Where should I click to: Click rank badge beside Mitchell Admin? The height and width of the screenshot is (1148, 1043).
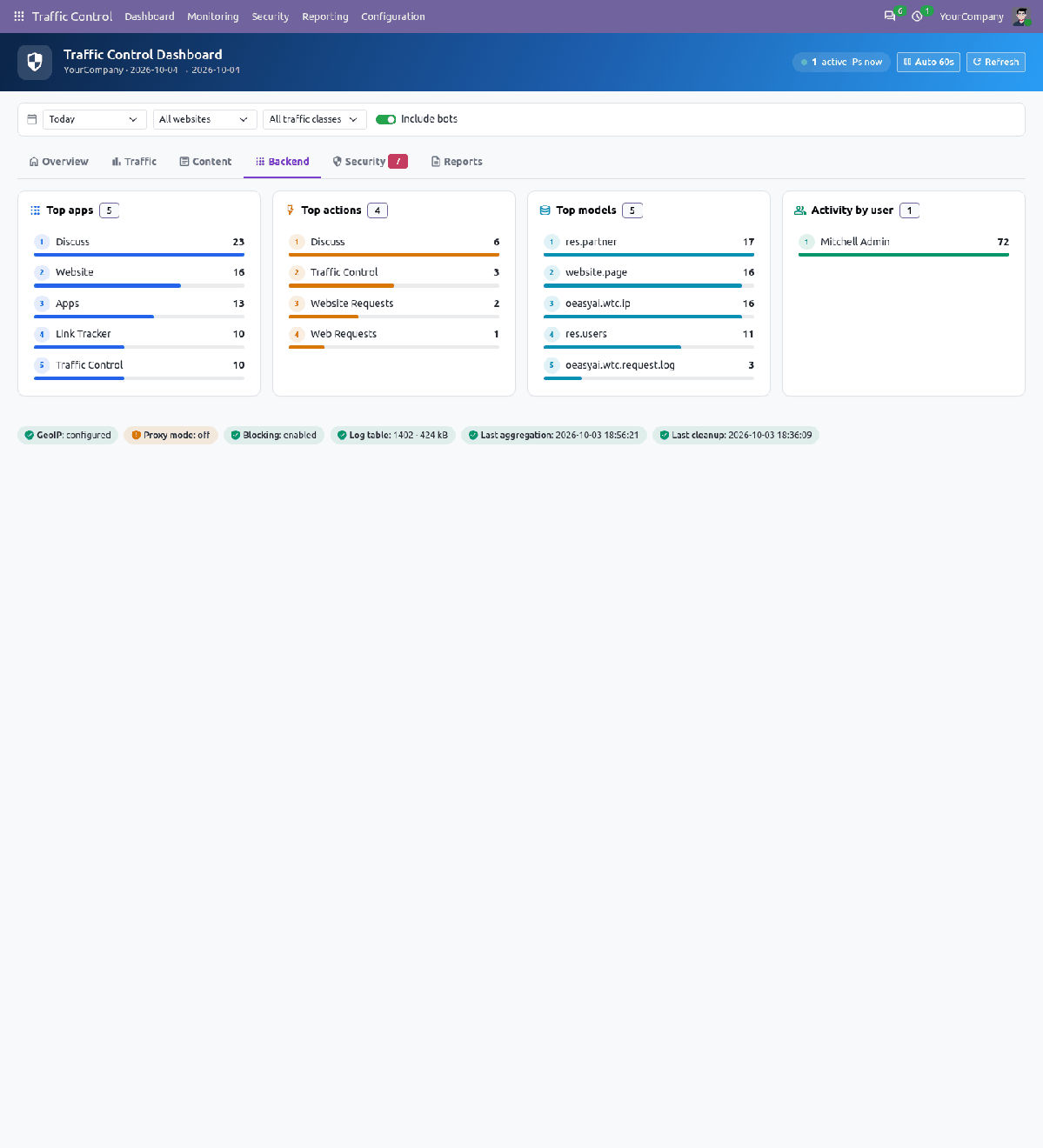coord(806,242)
